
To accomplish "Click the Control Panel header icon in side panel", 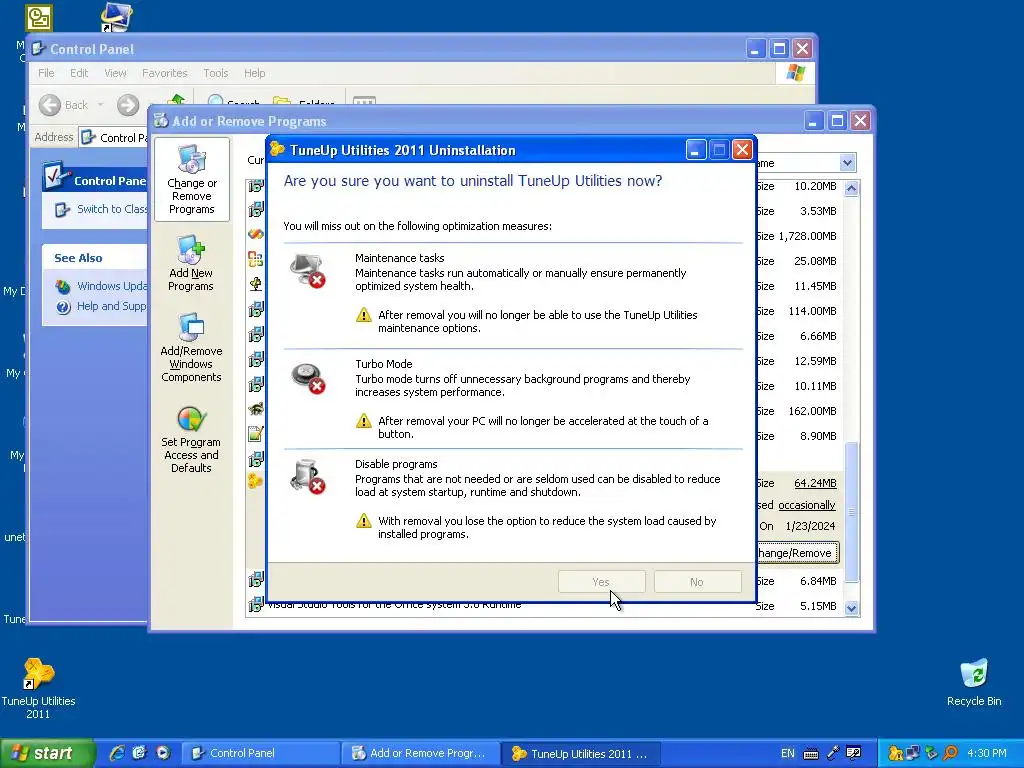I will point(56,175).
